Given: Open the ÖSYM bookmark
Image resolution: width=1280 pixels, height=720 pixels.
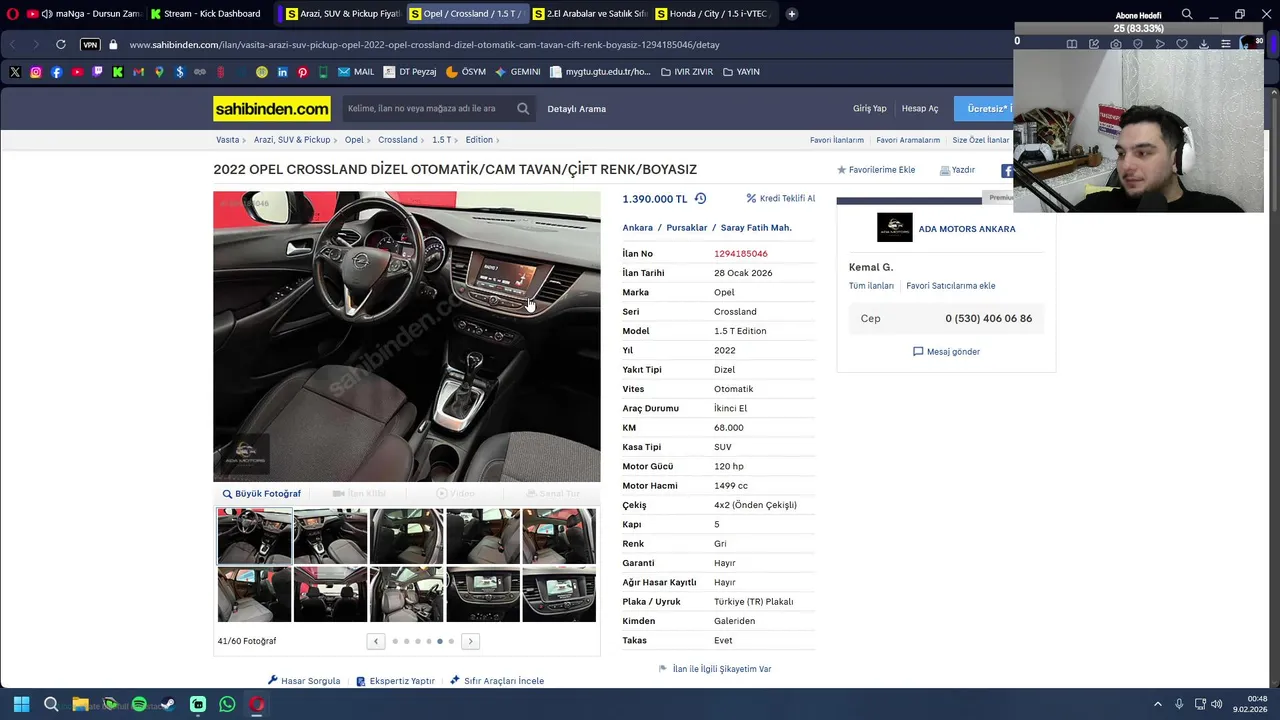Looking at the screenshot, I should (x=466, y=72).
